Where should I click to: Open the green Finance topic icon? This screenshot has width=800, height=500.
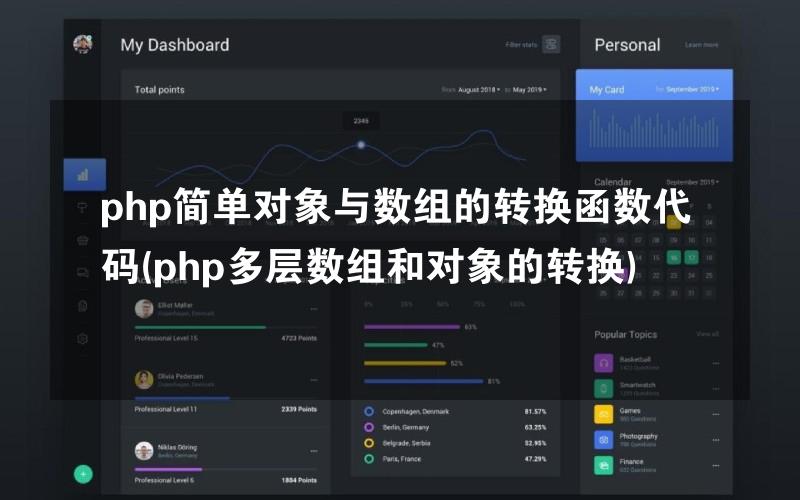[603, 465]
